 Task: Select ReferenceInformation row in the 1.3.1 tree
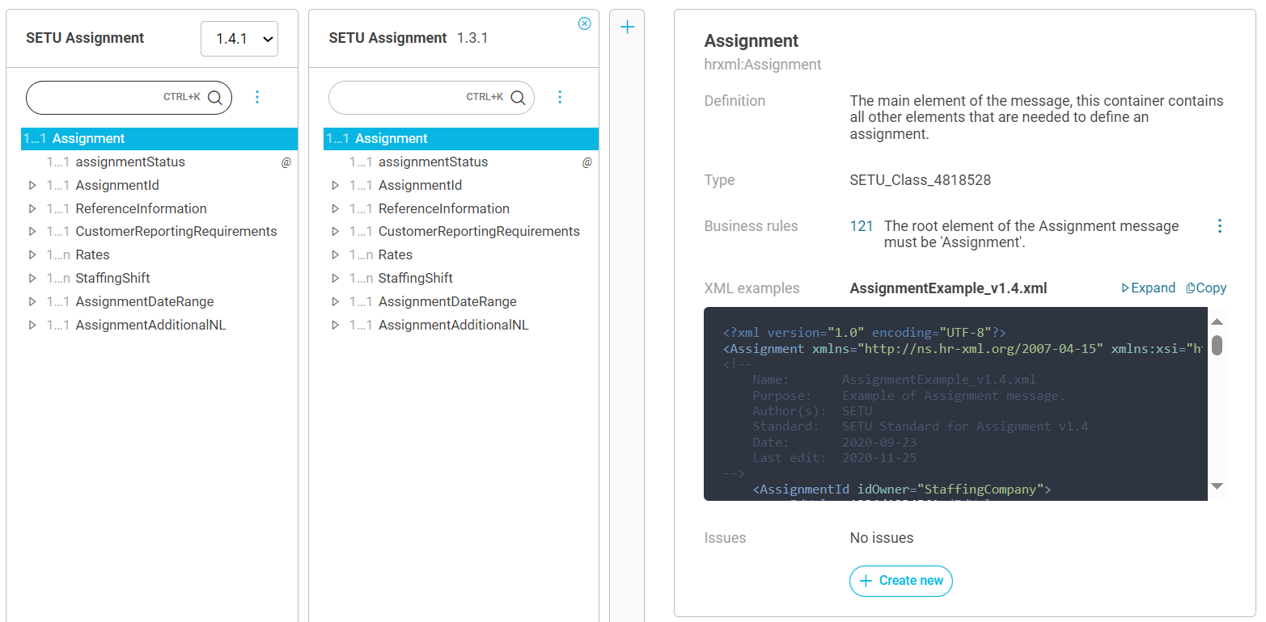[x=461, y=209]
